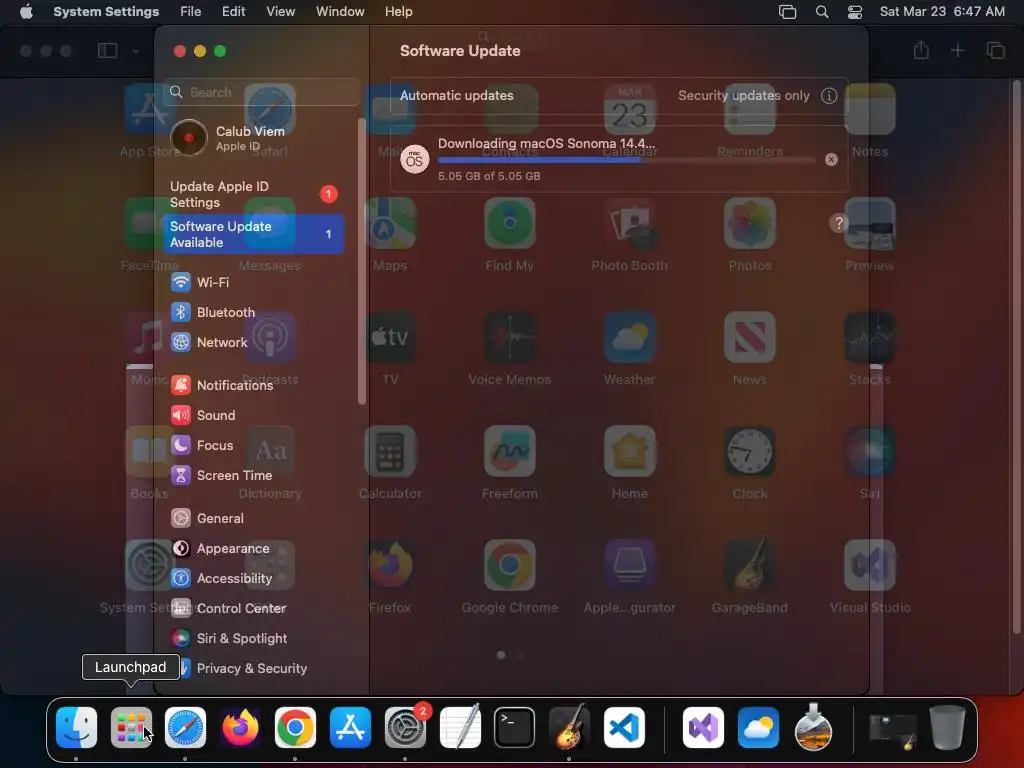Launch Terminal from the Dock
The width and height of the screenshot is (1024, 768).
click(x=515, y=727)
